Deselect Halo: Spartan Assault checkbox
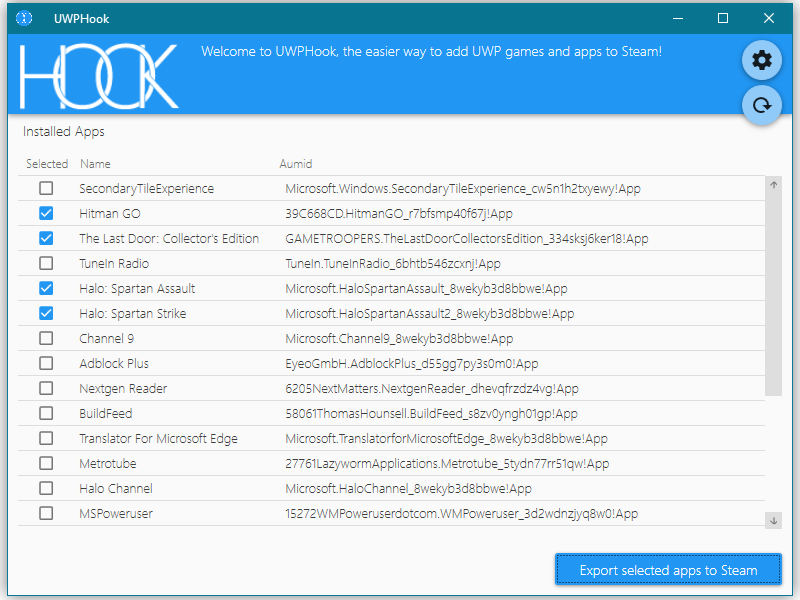800x600 pixels. (x=46, y=288)
